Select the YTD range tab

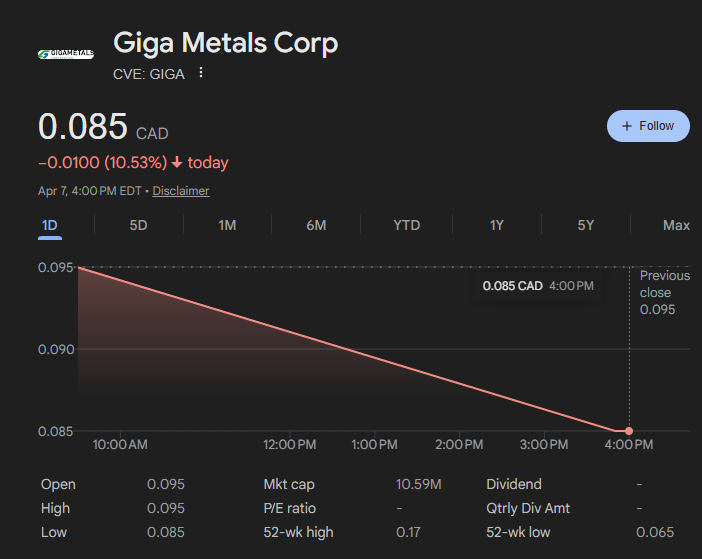pyautogui.click(x=406, y=225)
